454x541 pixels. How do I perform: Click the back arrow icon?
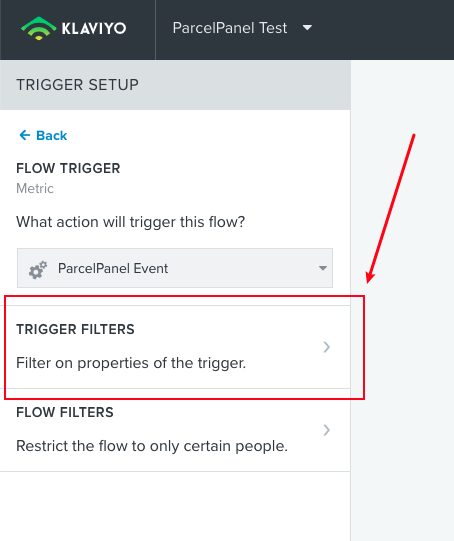(x=24, y=135)
